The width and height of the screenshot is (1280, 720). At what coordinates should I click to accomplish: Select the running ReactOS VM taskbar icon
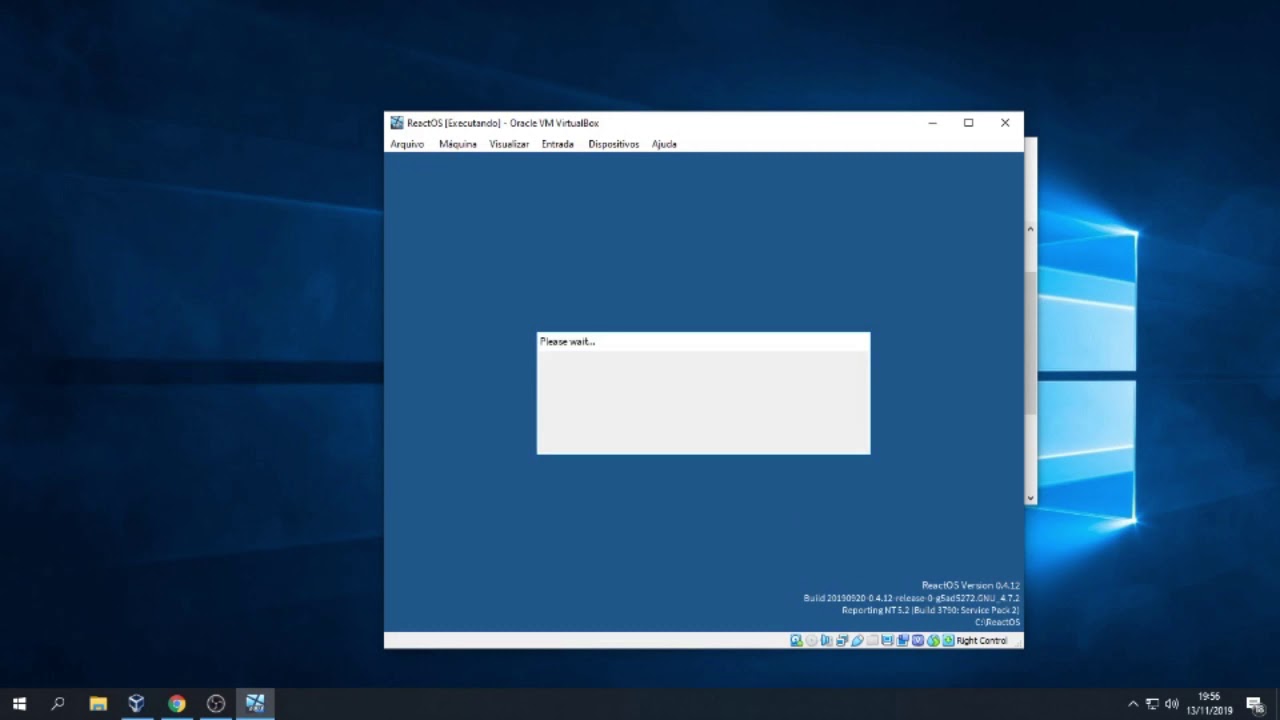click(255, 704)
